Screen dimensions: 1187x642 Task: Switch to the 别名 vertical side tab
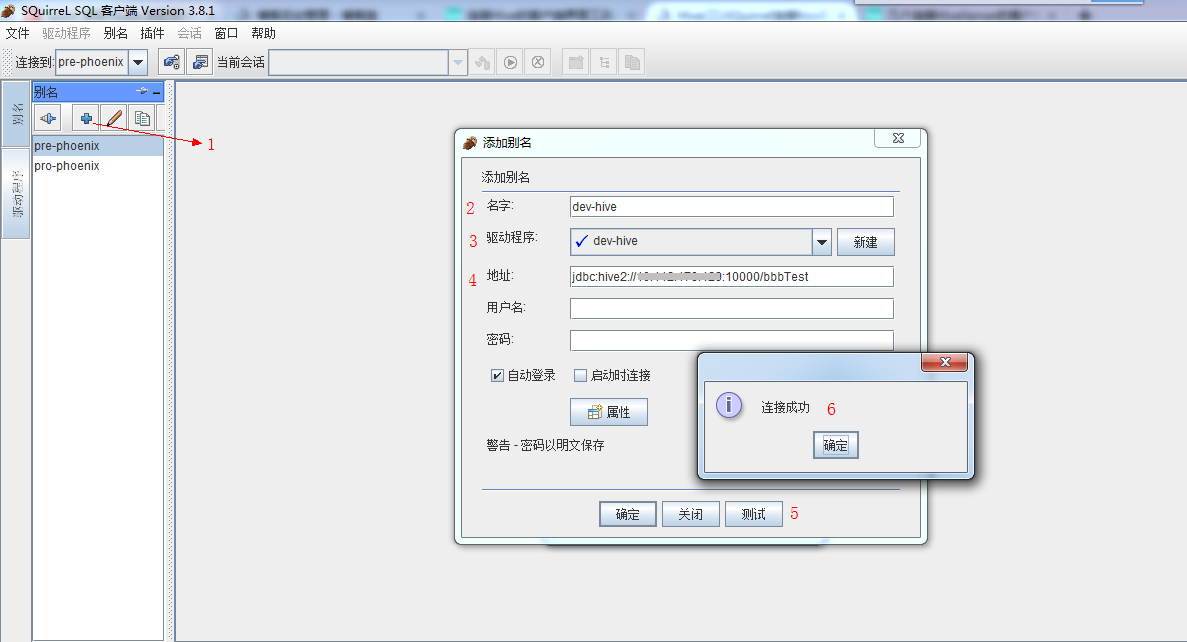point(16,114)
